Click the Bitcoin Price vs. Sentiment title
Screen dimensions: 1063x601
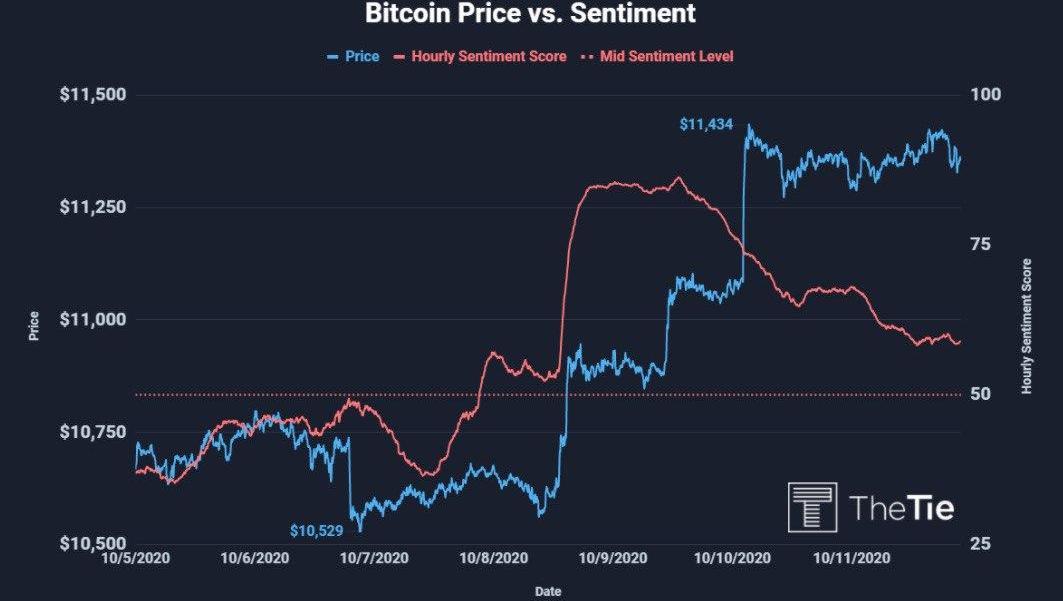point(530,13)
